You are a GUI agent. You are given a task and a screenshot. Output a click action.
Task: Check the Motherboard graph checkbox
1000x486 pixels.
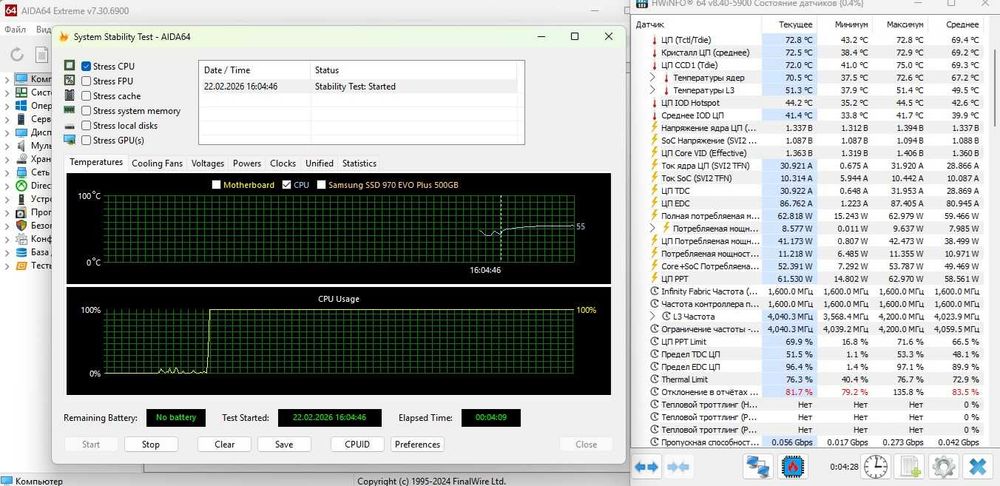coord(216,184)
